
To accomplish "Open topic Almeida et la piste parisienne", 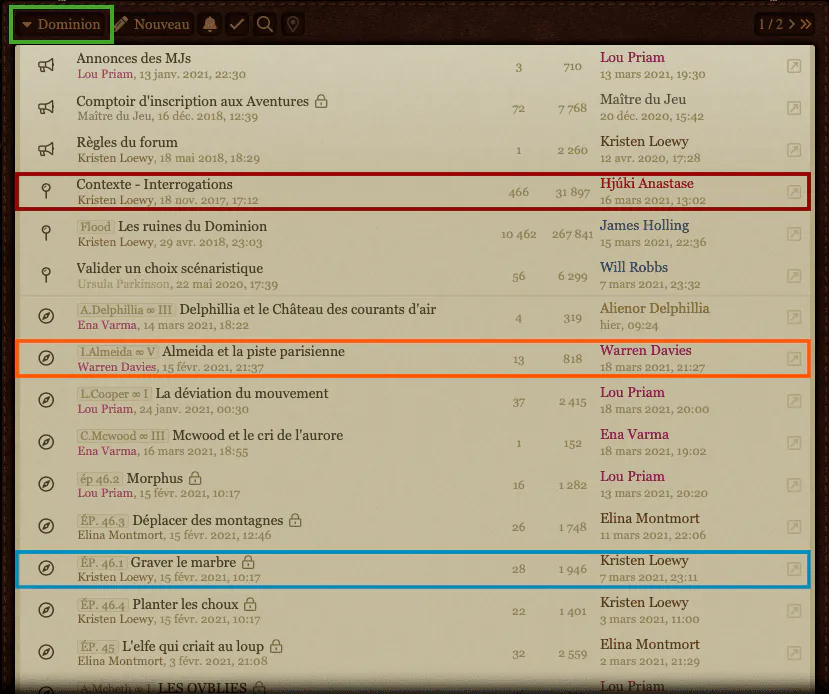I will [253, 351].
